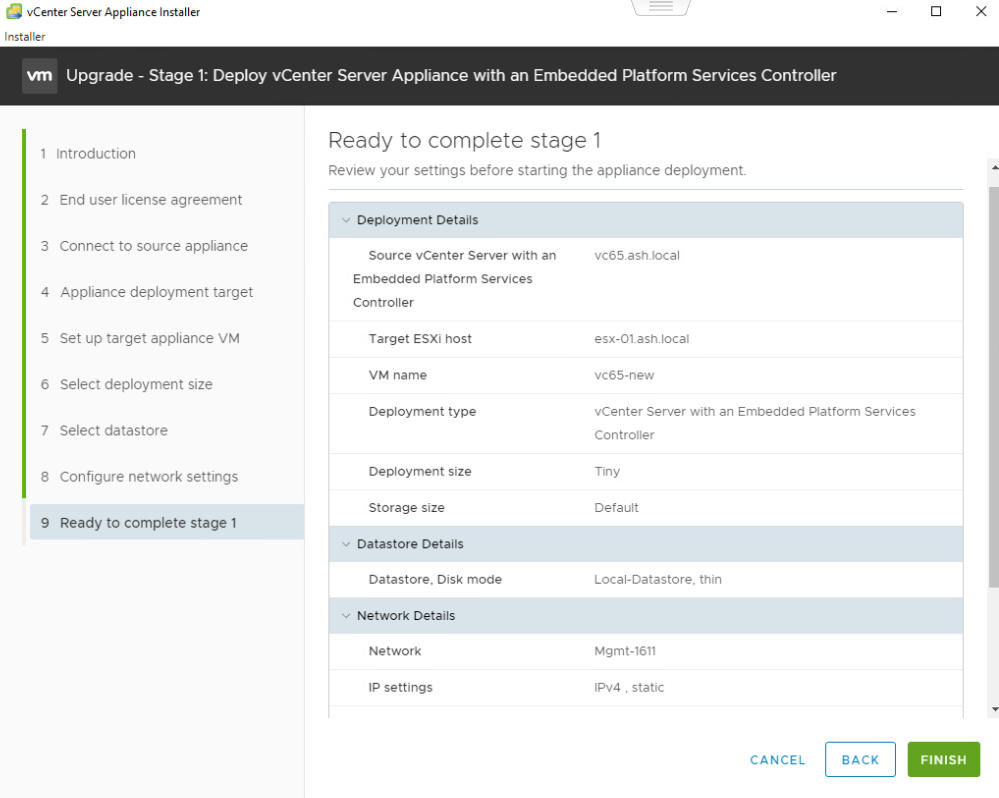The image size is (999, 798).
Task: Click the Deployment size value Tiny
Action: (607, 471)
